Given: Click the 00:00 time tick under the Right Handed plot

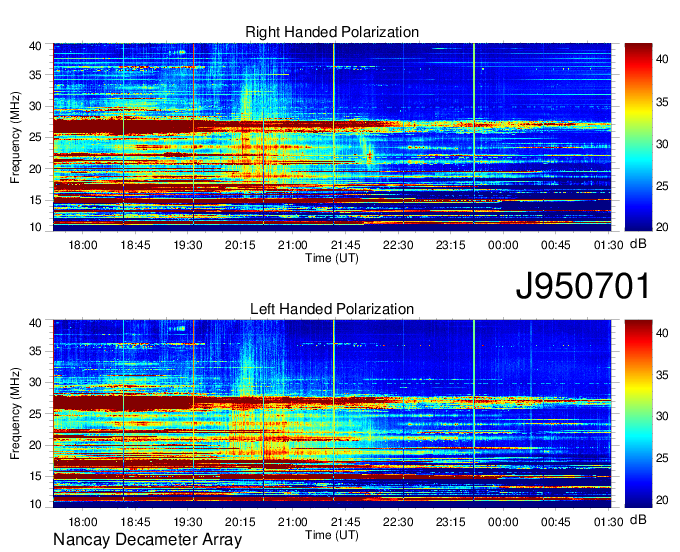Looking at the screenshot, I should [x=503, y=245].
